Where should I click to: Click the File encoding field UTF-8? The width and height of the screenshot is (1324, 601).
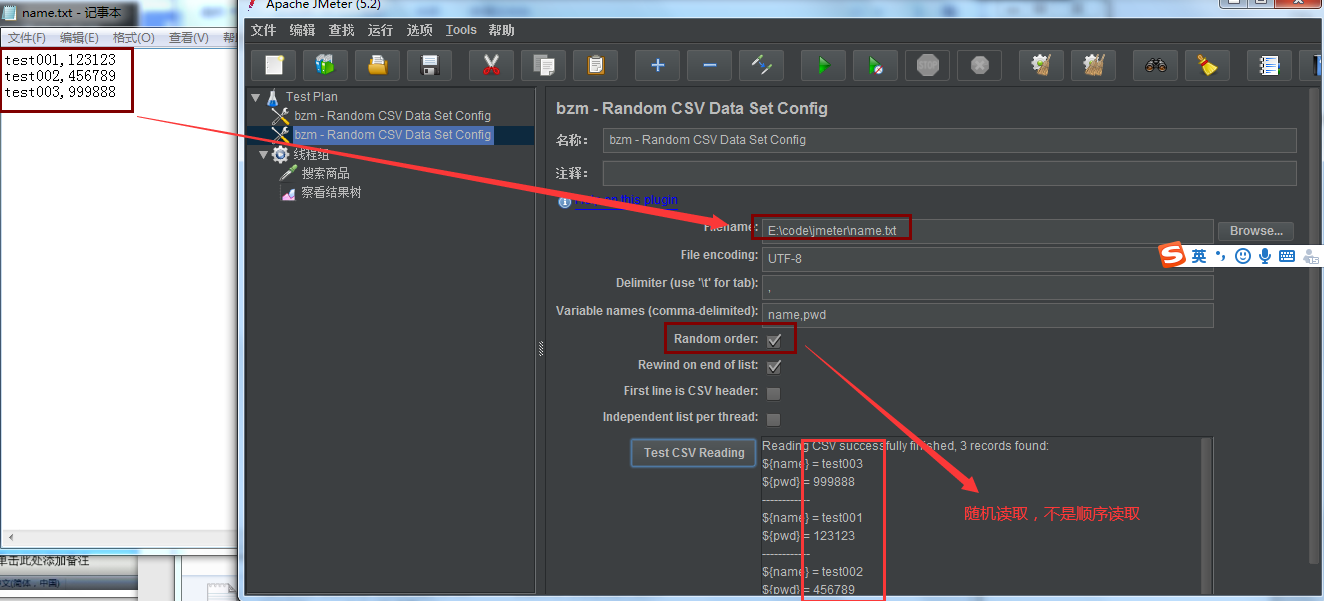point(987,259)
